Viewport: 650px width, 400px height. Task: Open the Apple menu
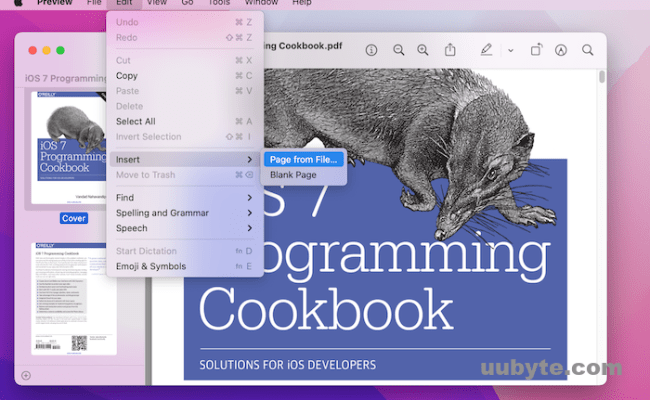point(18,2)
